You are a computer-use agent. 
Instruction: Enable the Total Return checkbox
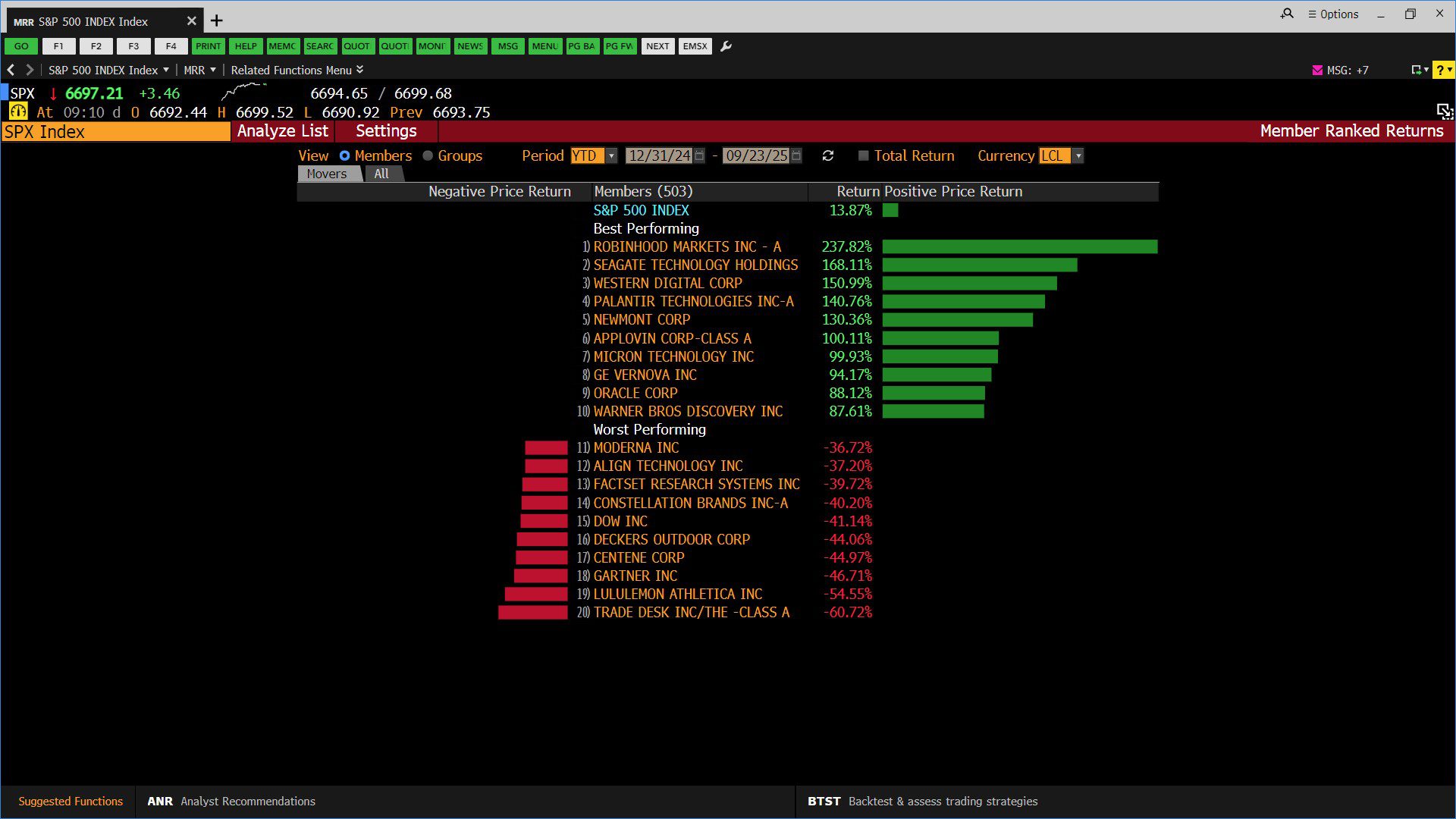[x=863, y=155]
